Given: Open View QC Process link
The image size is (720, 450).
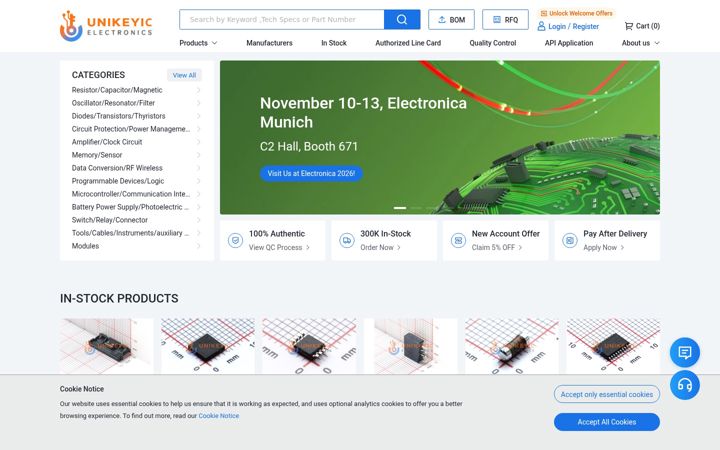Looking at the screenshot, I should pos(279,248).
